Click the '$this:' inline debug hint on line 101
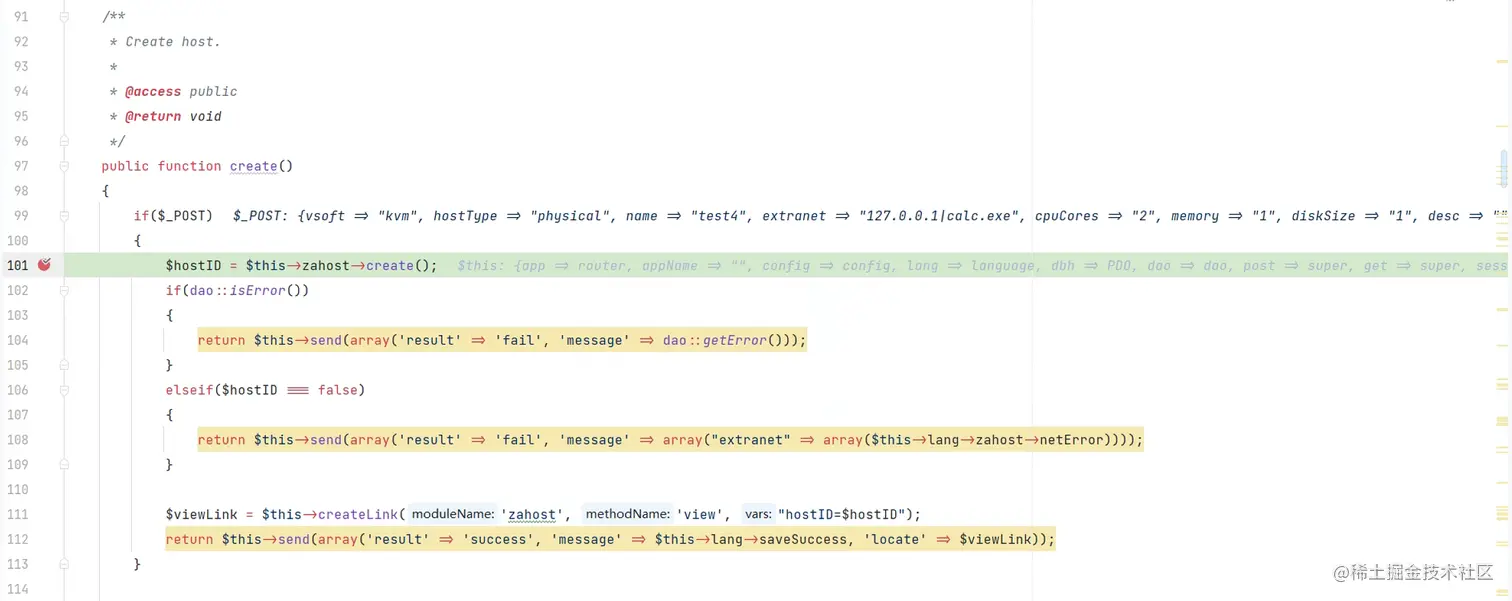1512x601 pixels. pos(481,266)
